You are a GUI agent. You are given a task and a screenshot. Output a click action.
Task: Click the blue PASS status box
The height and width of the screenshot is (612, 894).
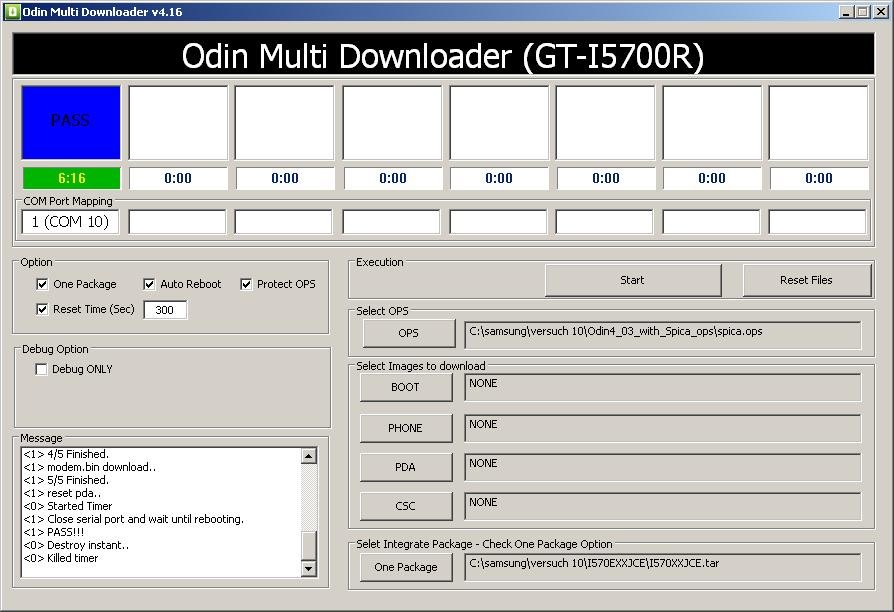tap(71, 123)
